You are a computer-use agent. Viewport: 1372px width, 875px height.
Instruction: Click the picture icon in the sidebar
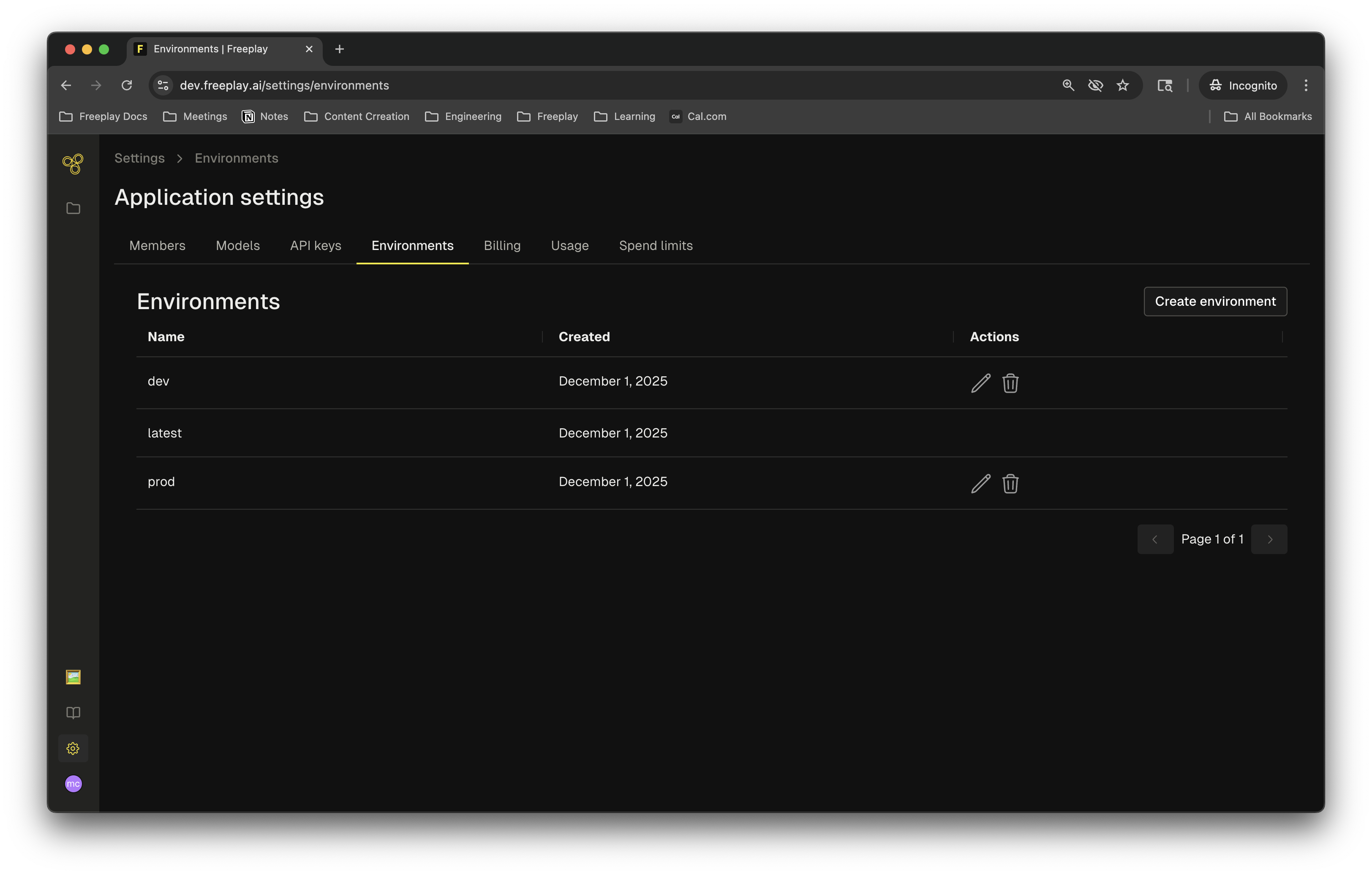click(73, 677)
